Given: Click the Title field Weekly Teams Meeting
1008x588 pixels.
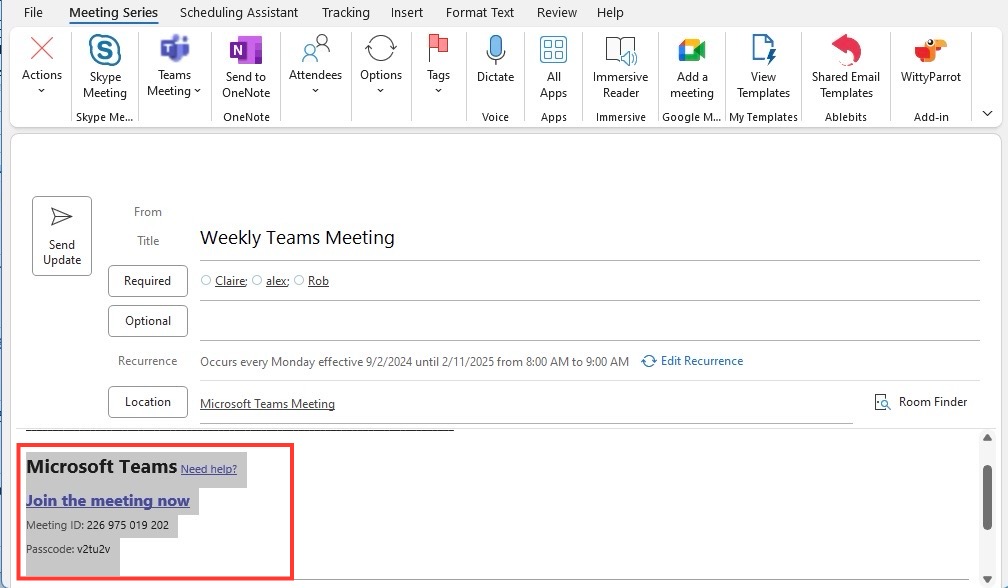Looking at the screenshot, I should [590, 238].
